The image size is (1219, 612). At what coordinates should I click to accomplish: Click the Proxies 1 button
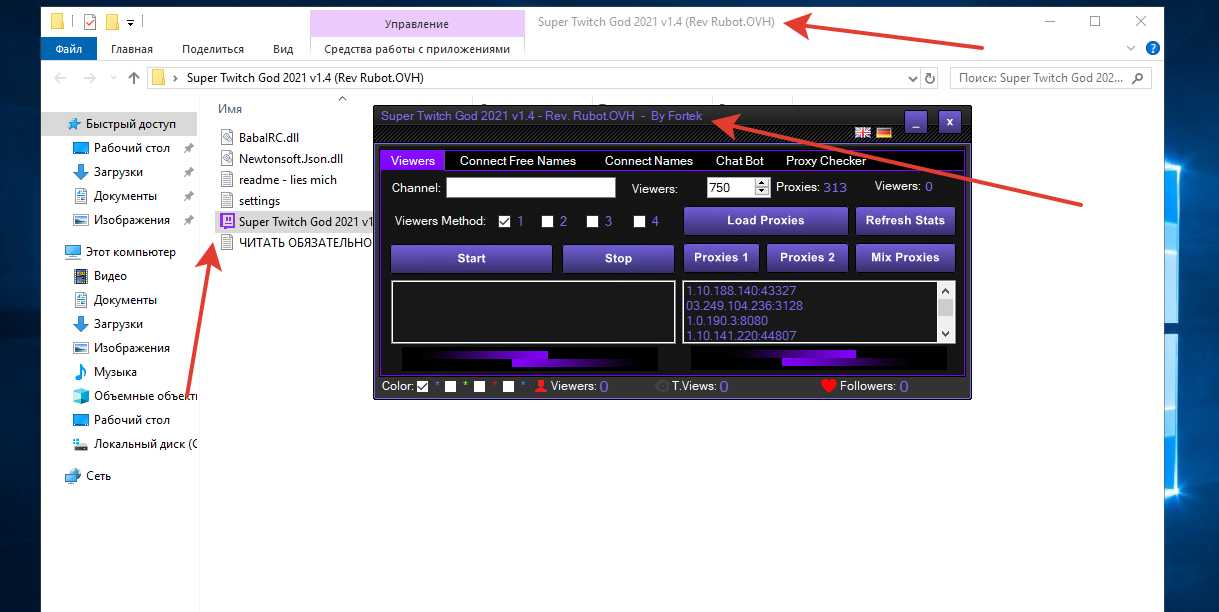(x=721, y=257)
